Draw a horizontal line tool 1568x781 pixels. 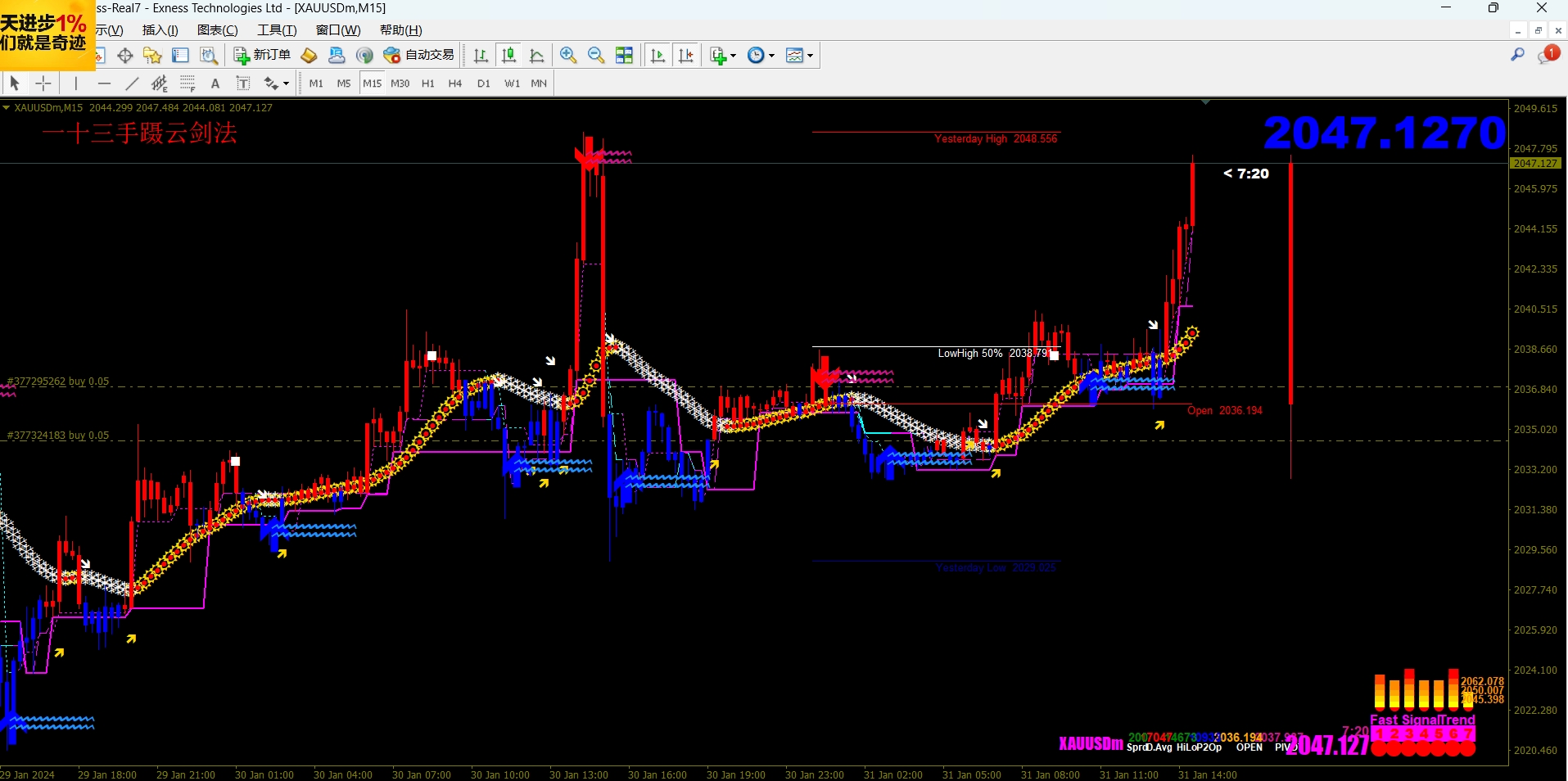(104, 83)
